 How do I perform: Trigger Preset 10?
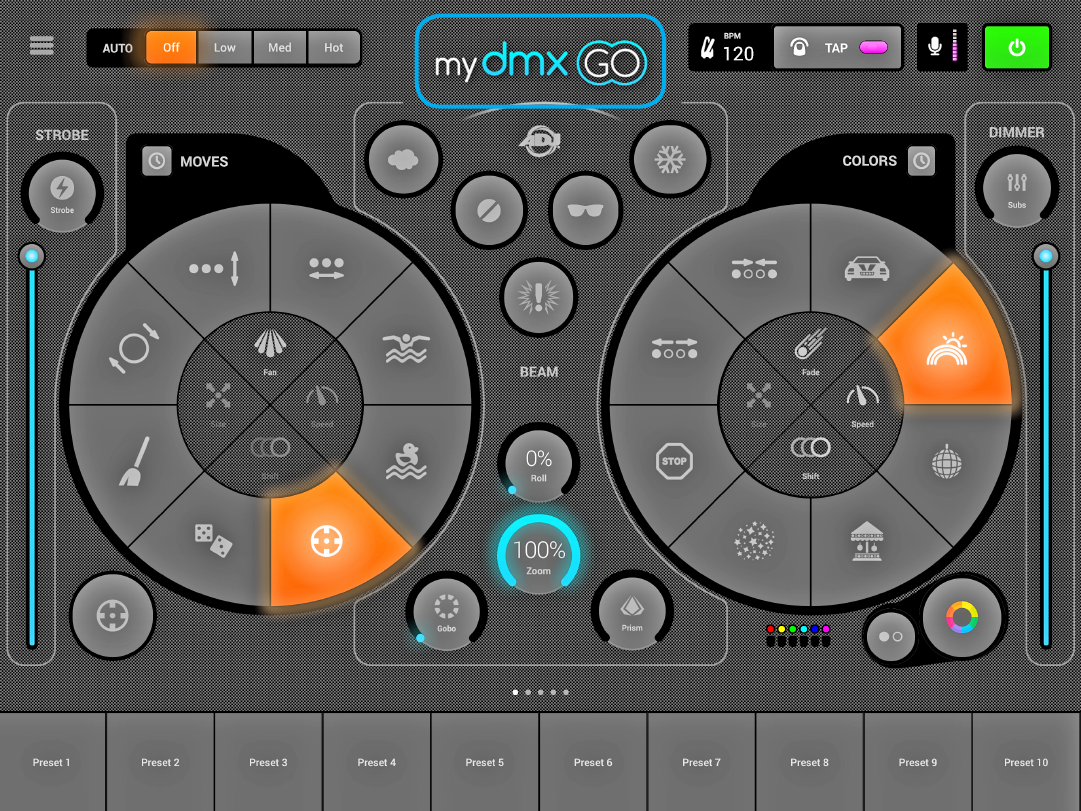1026,762
